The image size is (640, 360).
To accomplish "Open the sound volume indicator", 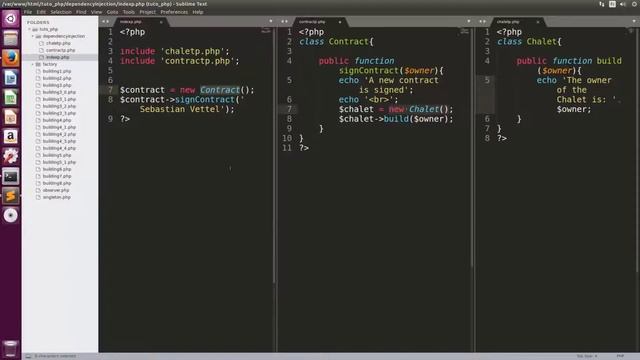I will coord(623,4).
